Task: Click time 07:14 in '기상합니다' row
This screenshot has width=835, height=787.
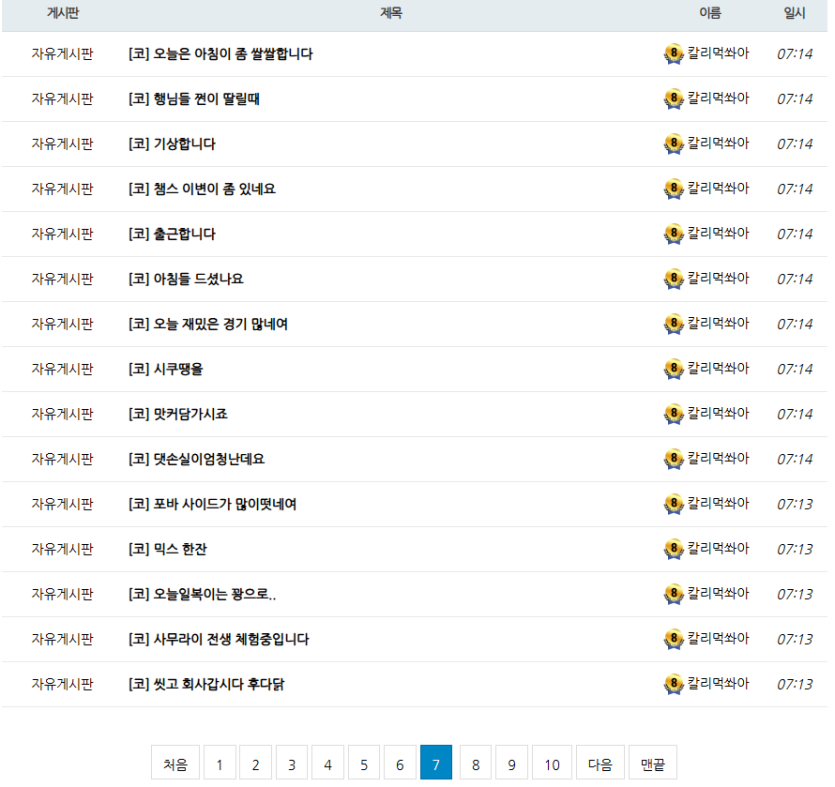Action: [x=795, y=144]
